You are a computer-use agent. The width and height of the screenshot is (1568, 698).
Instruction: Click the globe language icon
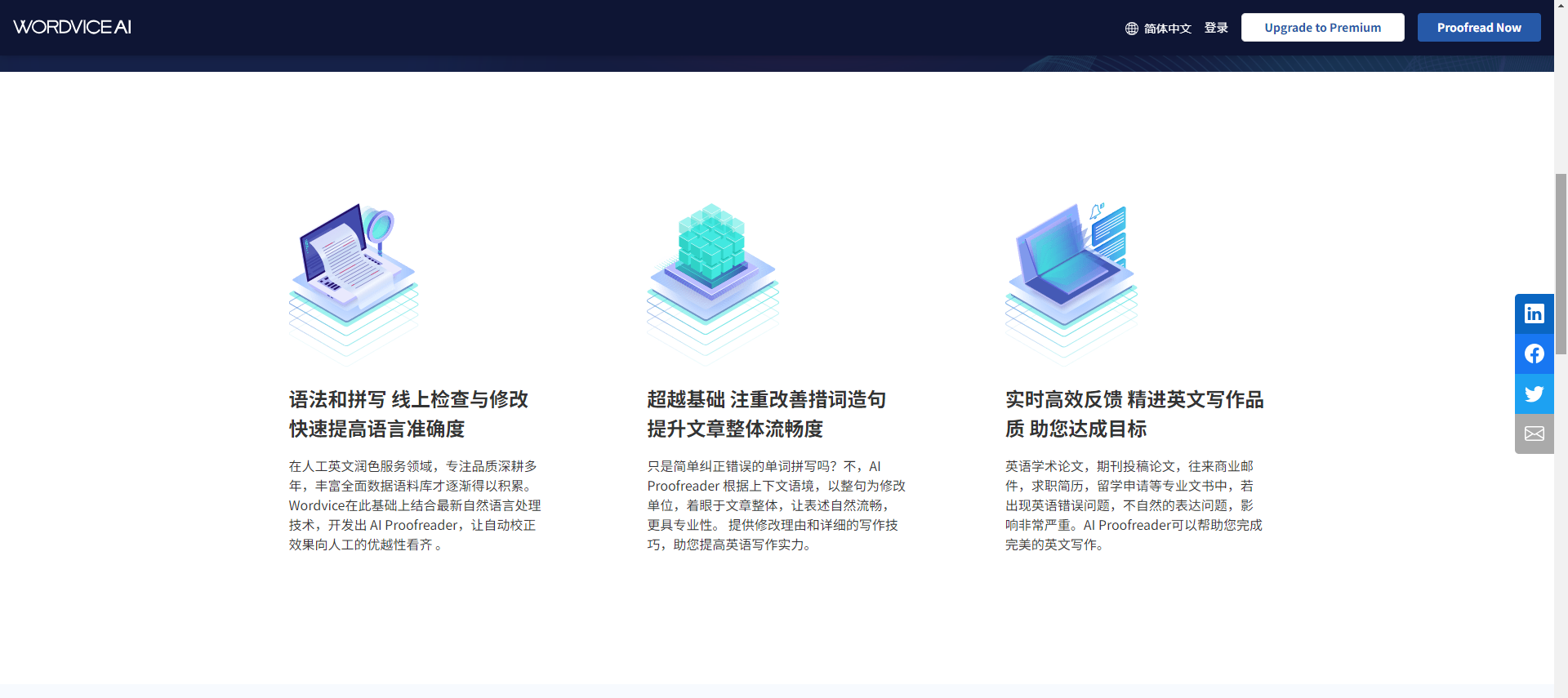click(1131, 29)
